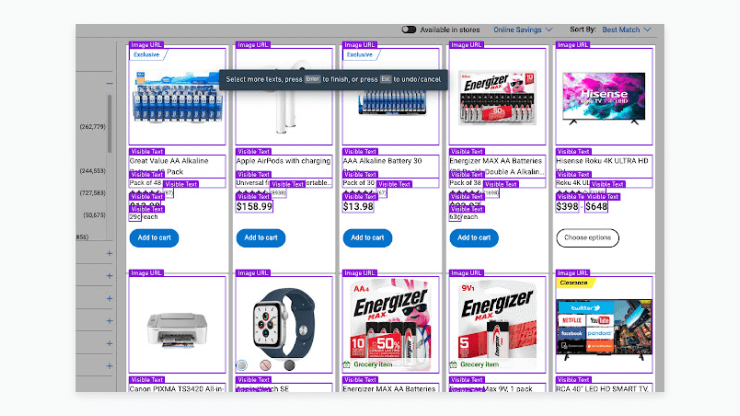Click the sidebar filter scrollbar
This screenshot has height=416, width=740.
109,124
